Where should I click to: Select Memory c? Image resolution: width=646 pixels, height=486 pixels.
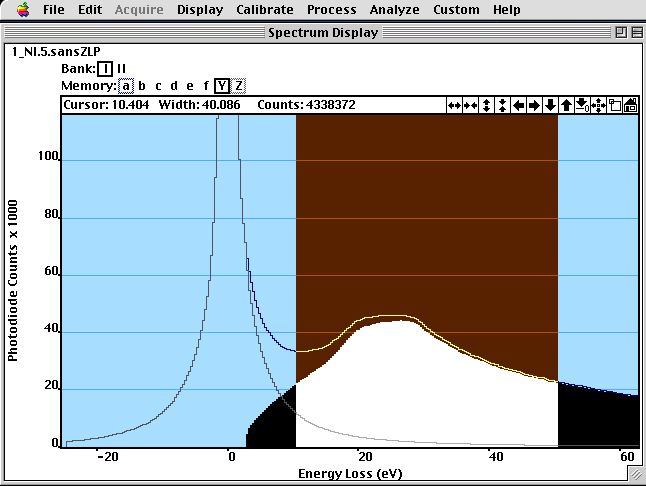pyautogui.click(x=158, y=86)
